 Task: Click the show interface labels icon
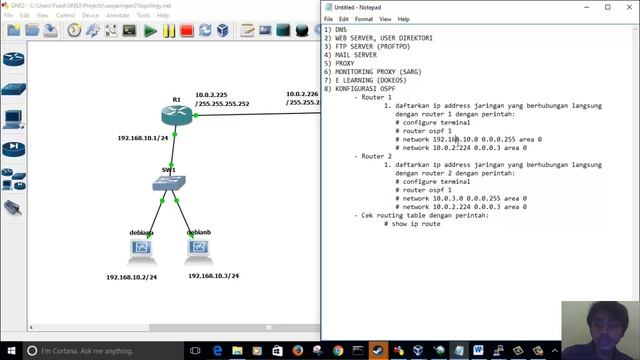pyautogui.click(x=93, y=31)
